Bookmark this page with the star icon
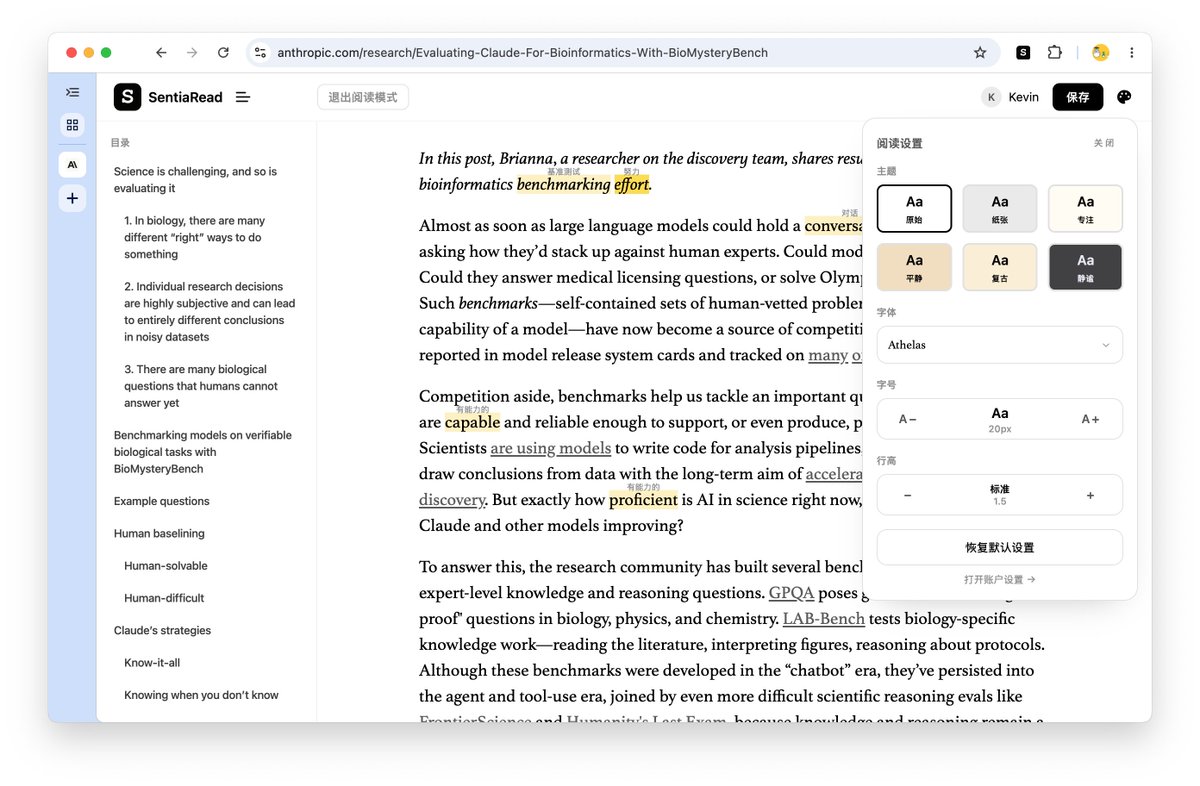This screenshot has height=786, width=1200. 980,53
